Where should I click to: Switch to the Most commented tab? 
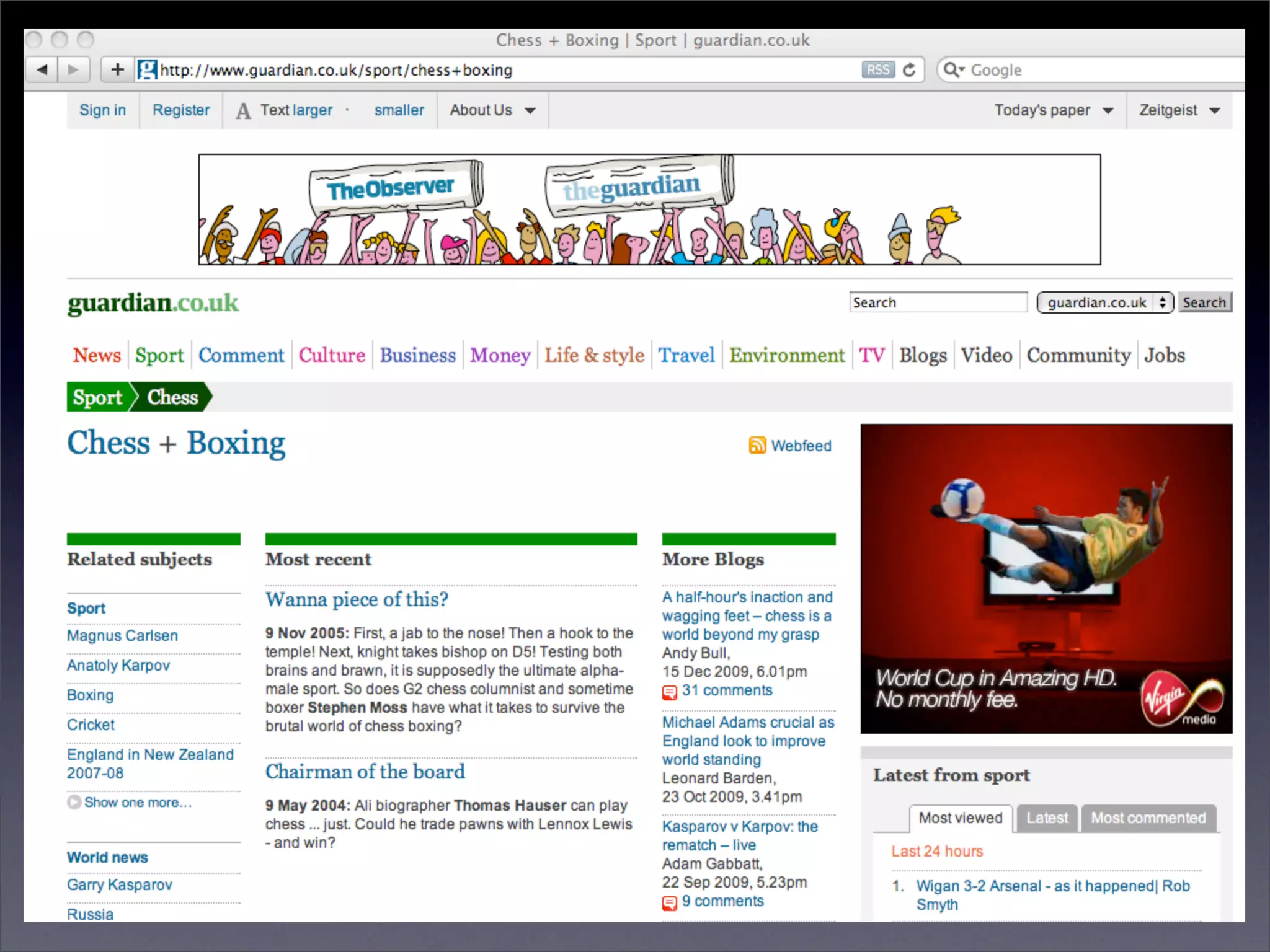[1148, 818]
